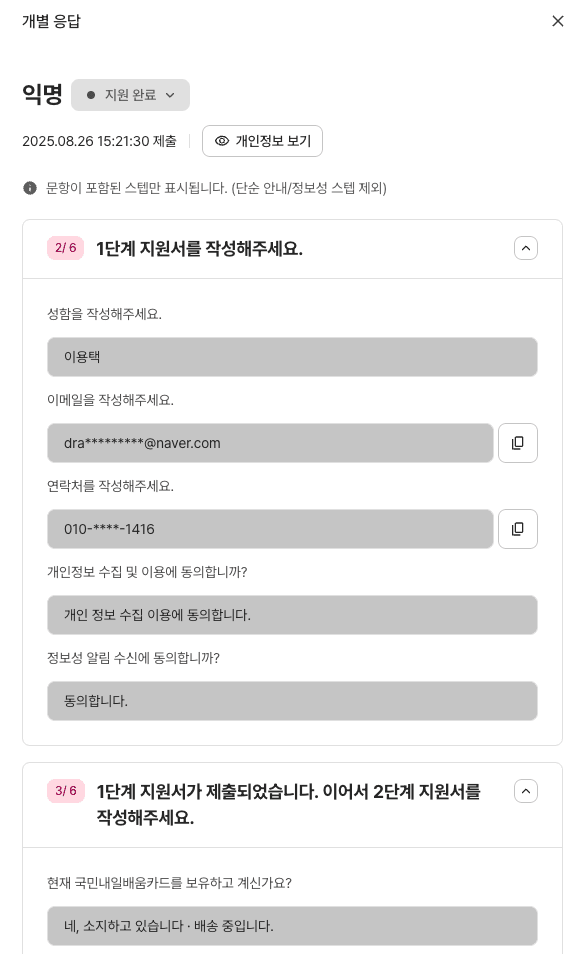Click the copy icon beside the masked email address
588x954 pixels.
[518, 443]
